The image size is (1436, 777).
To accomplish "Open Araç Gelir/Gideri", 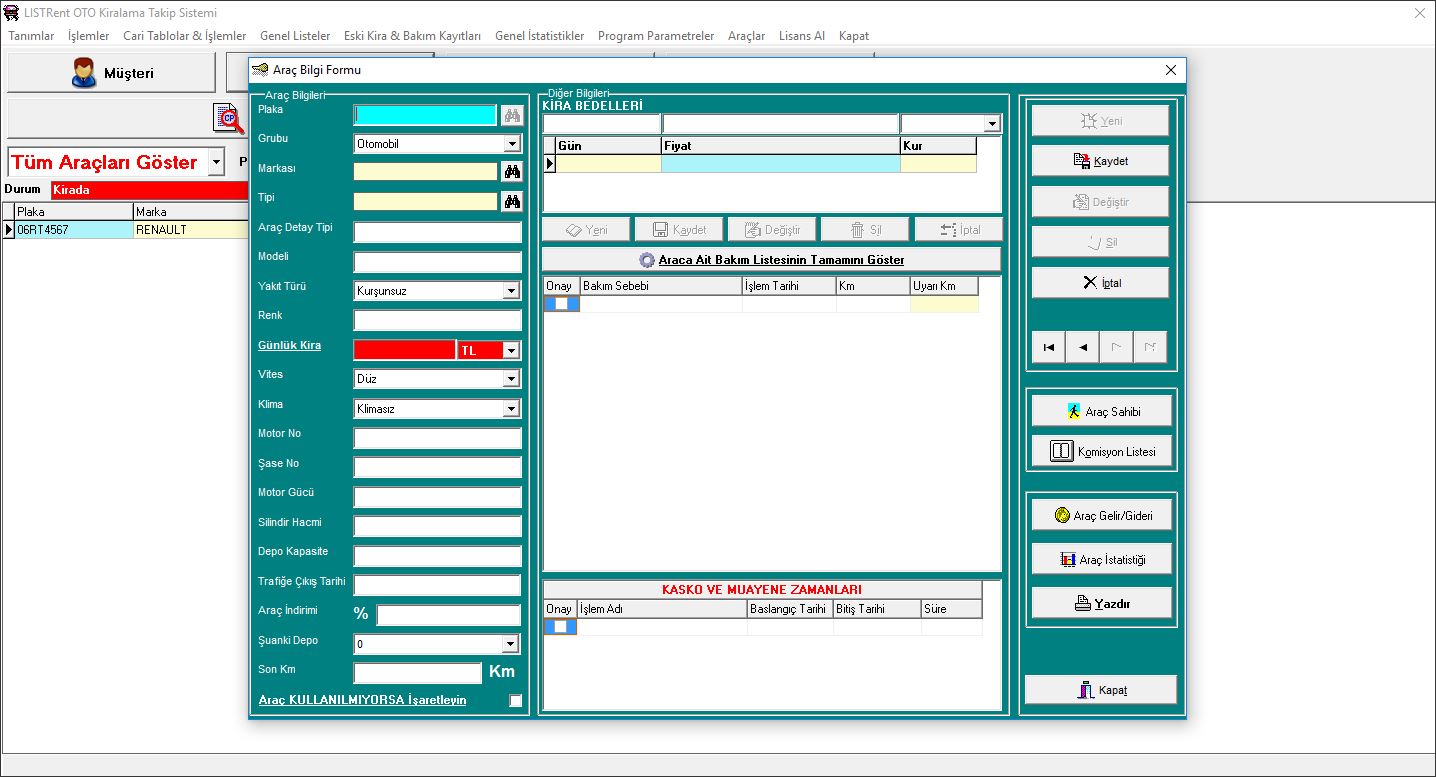I will (x=1102, y=516).
